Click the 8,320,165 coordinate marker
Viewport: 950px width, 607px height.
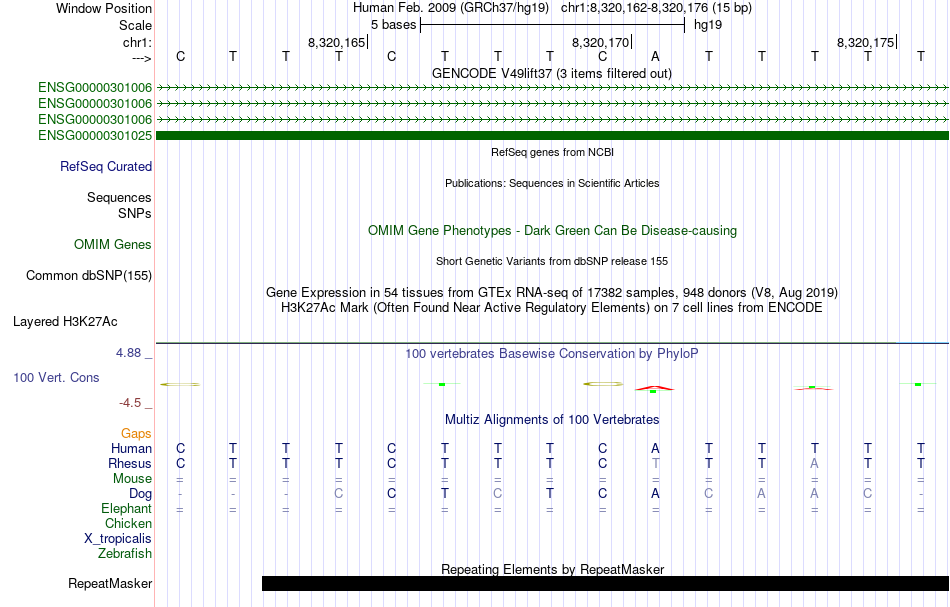coord(336,42)
